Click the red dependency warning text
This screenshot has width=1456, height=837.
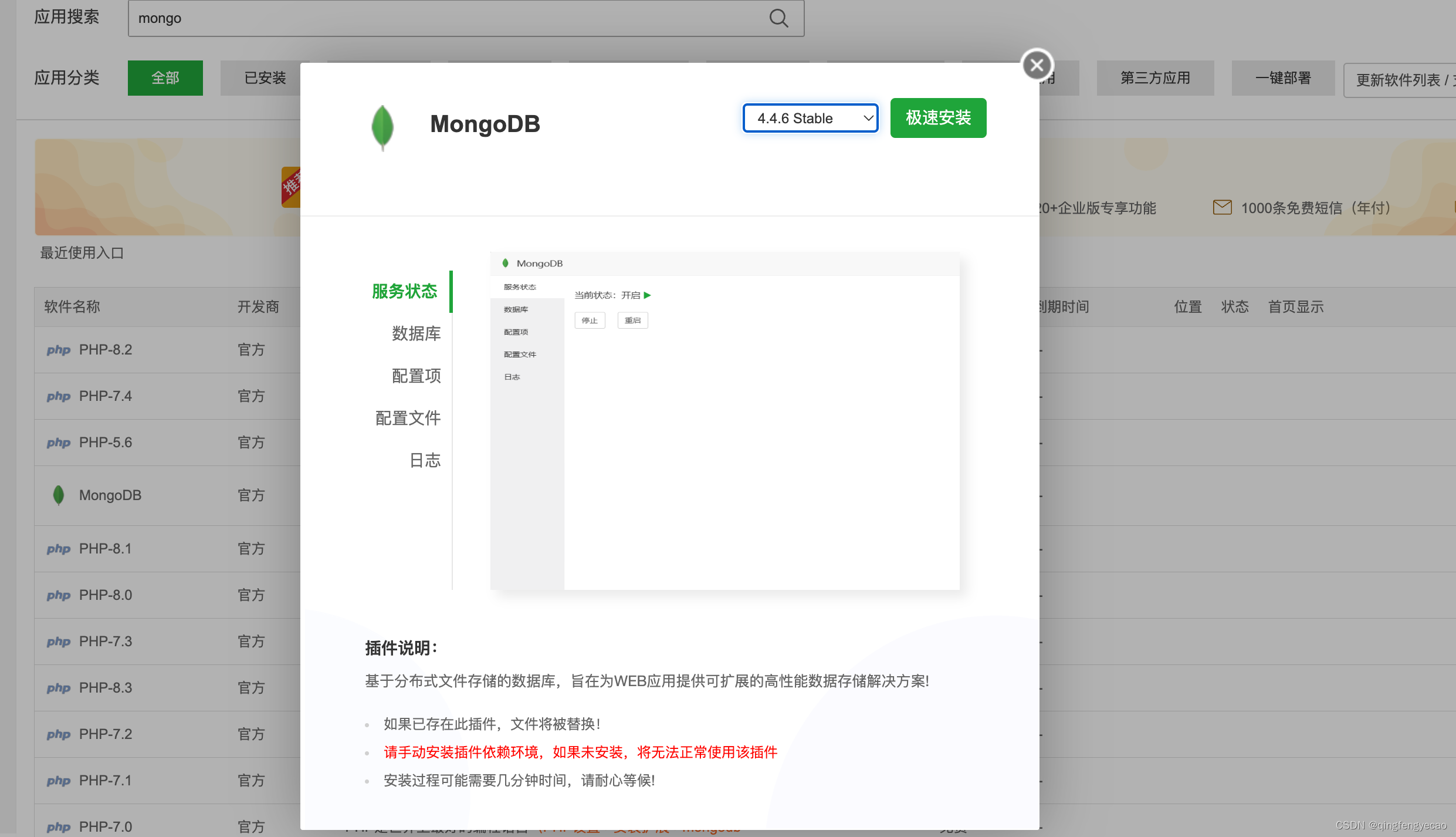point(581,752)
